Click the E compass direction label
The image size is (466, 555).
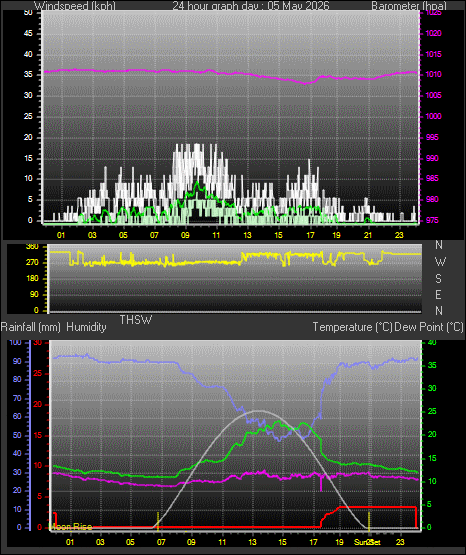(438, 295)
